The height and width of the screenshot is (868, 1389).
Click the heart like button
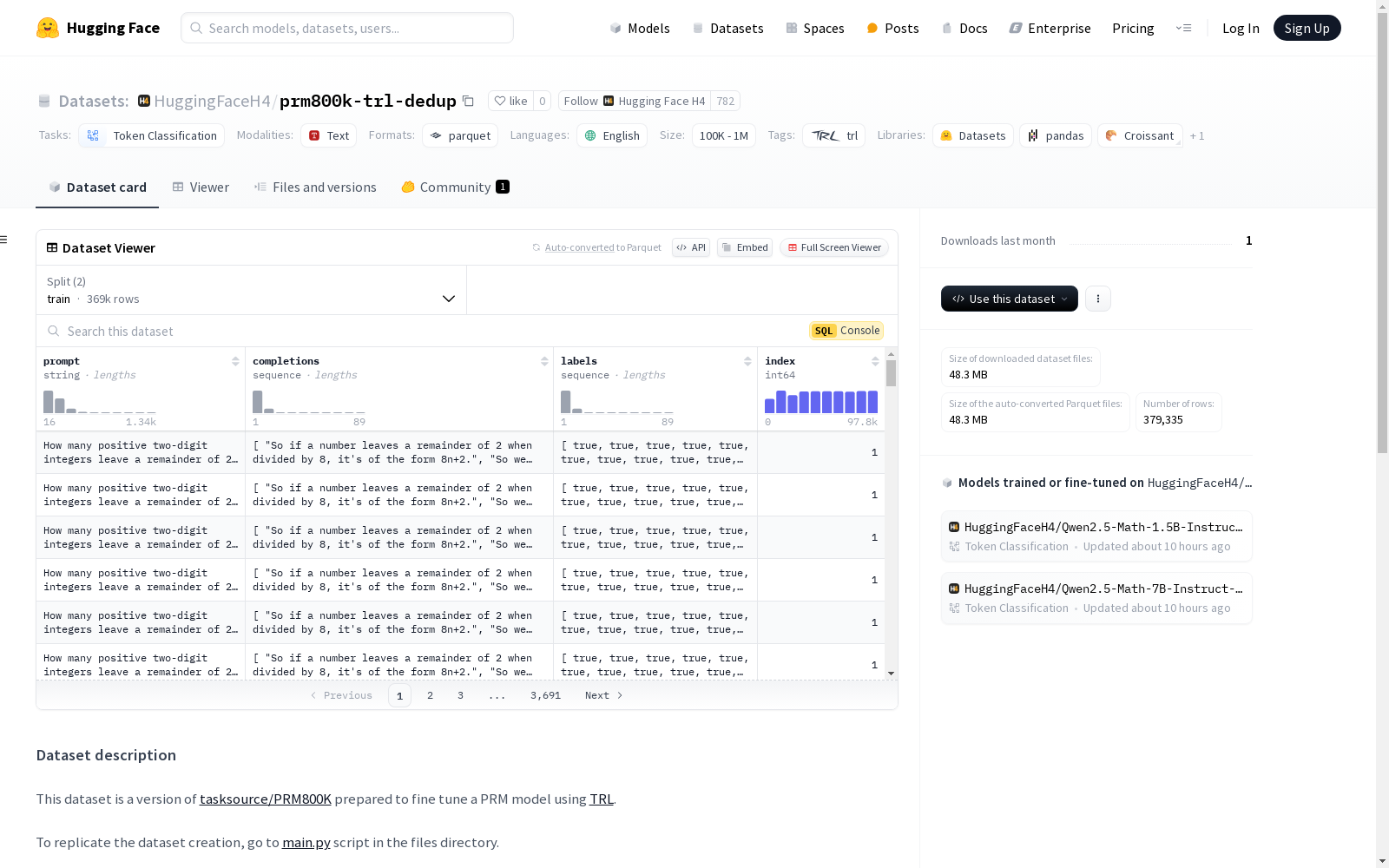(x=510, y=101)
